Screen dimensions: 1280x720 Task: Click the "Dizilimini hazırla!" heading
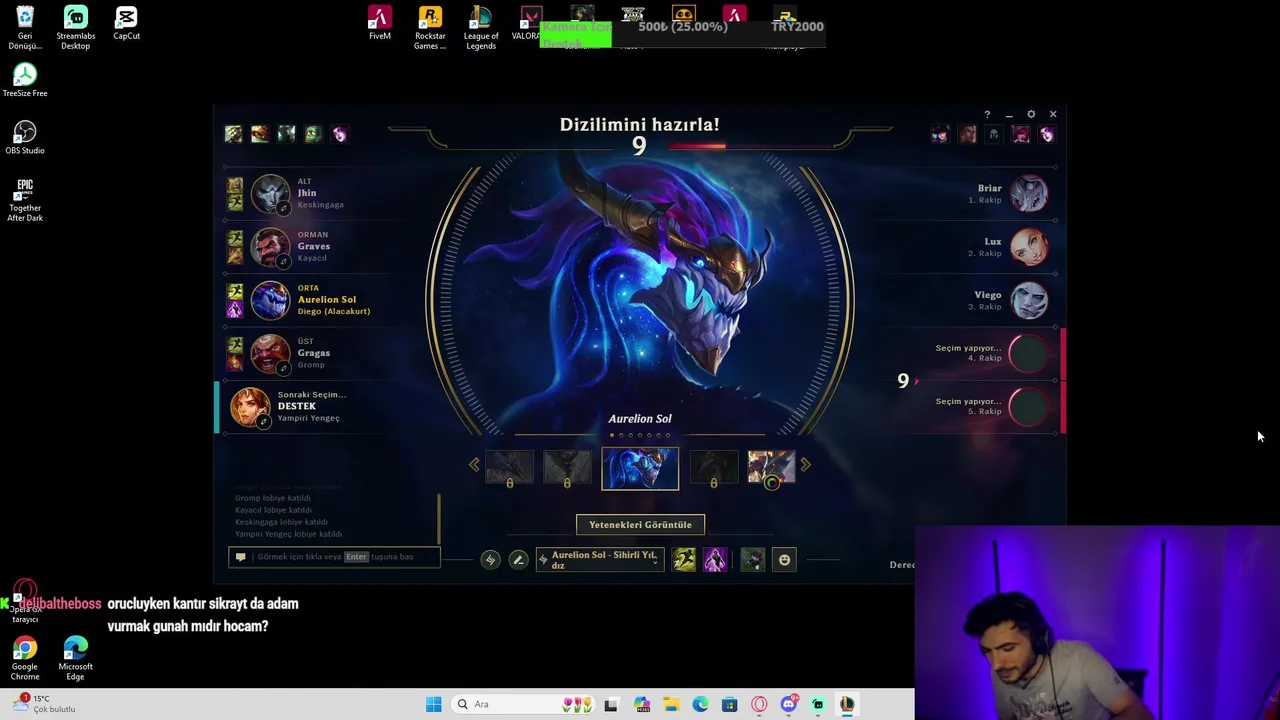(640, 125)
